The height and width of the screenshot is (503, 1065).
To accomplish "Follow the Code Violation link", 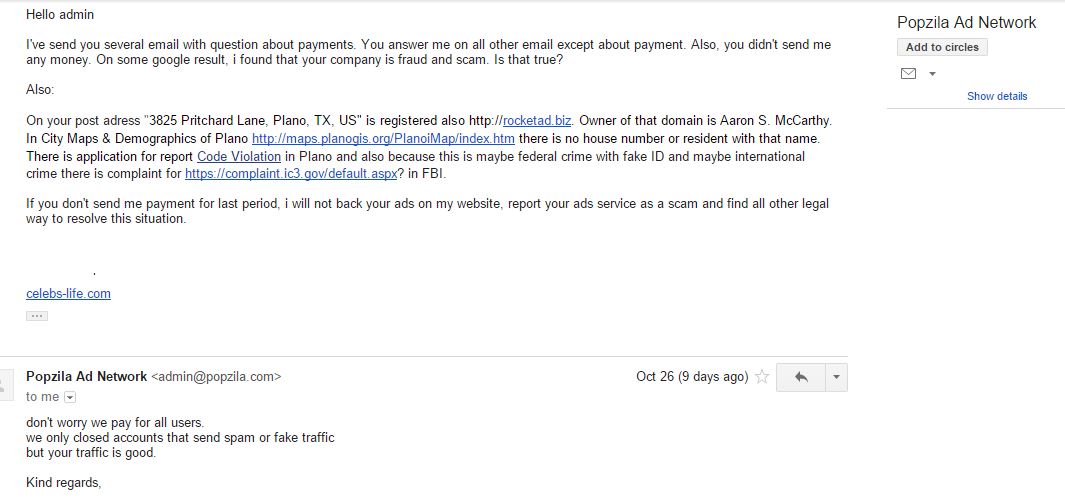I will click(x=239, y=156).
